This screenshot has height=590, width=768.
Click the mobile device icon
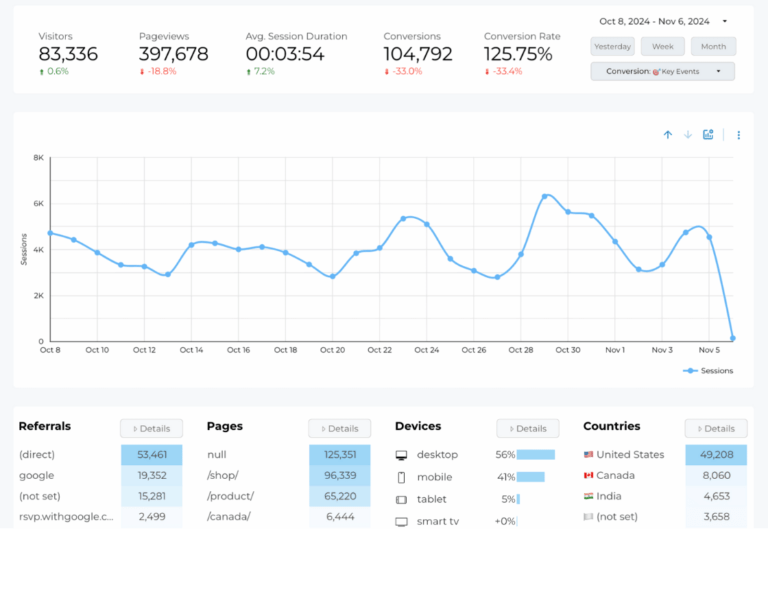click(x=401, y=477)
